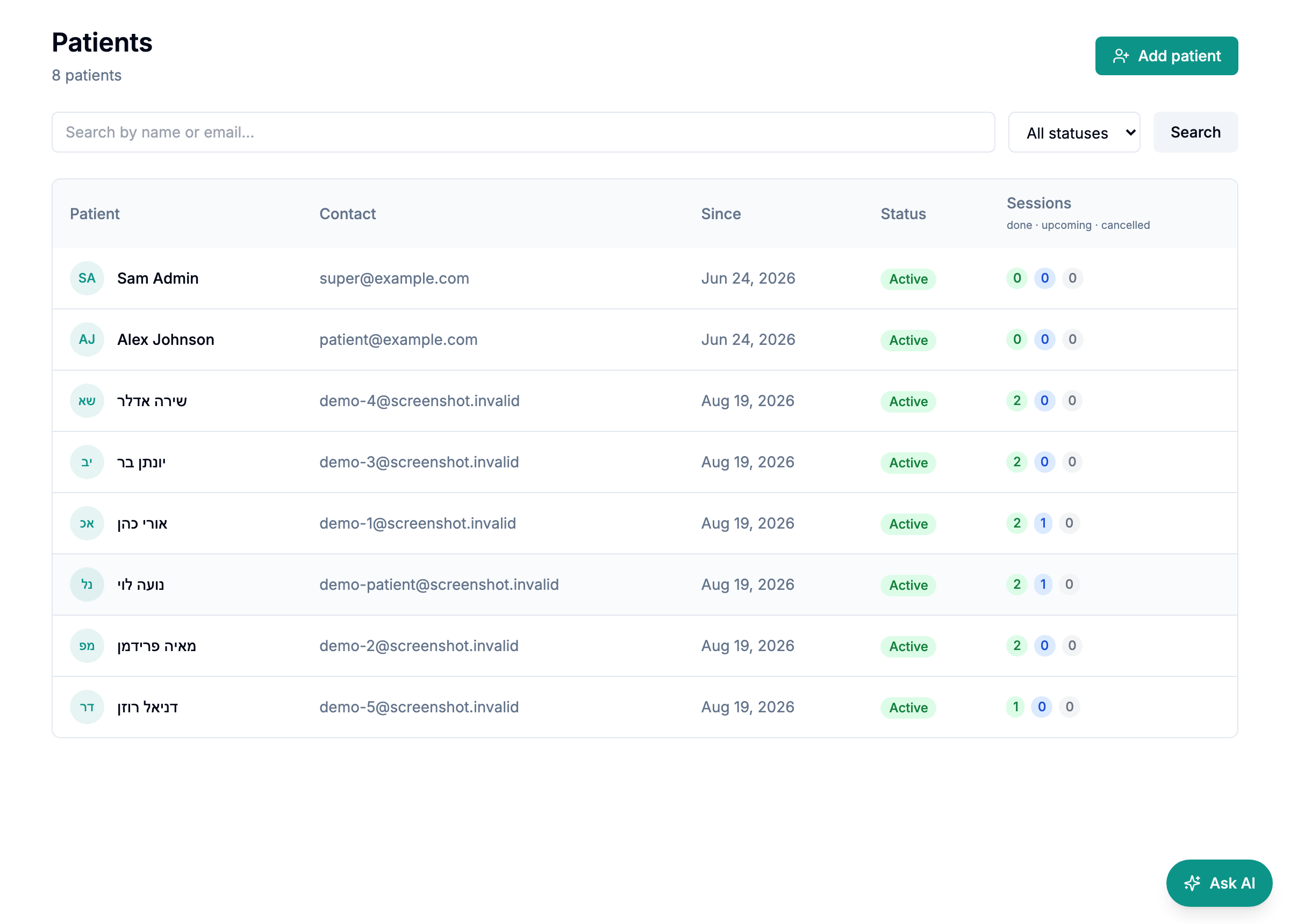Screen dimensions: 1290x924
Task: Click the Active badge in Alex Johnson row
Action: pyautogui.click(x=908, y=340)
